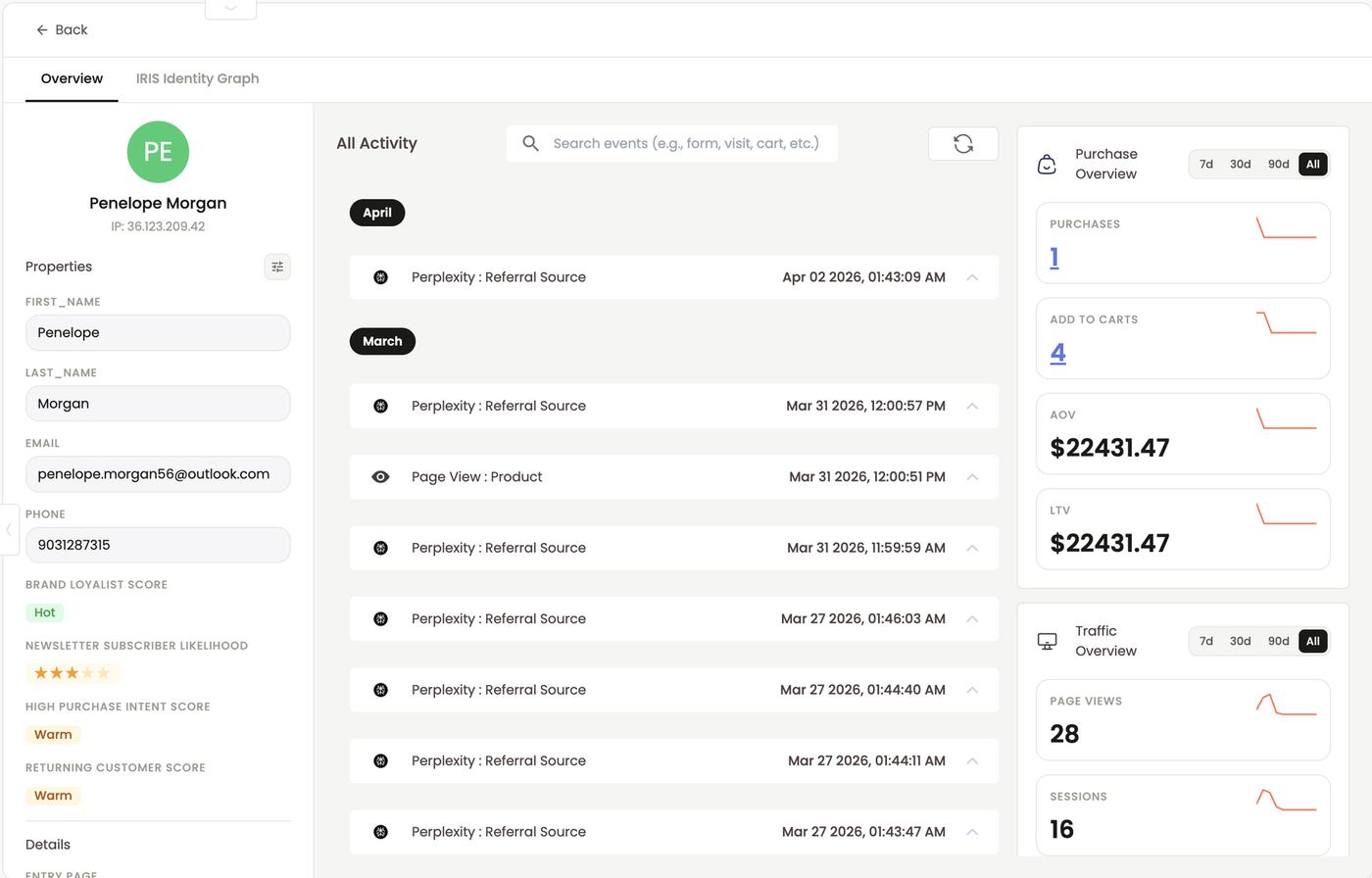Open the add to carts count link 4
The image size is (1372, 878).
[1058, 353]
